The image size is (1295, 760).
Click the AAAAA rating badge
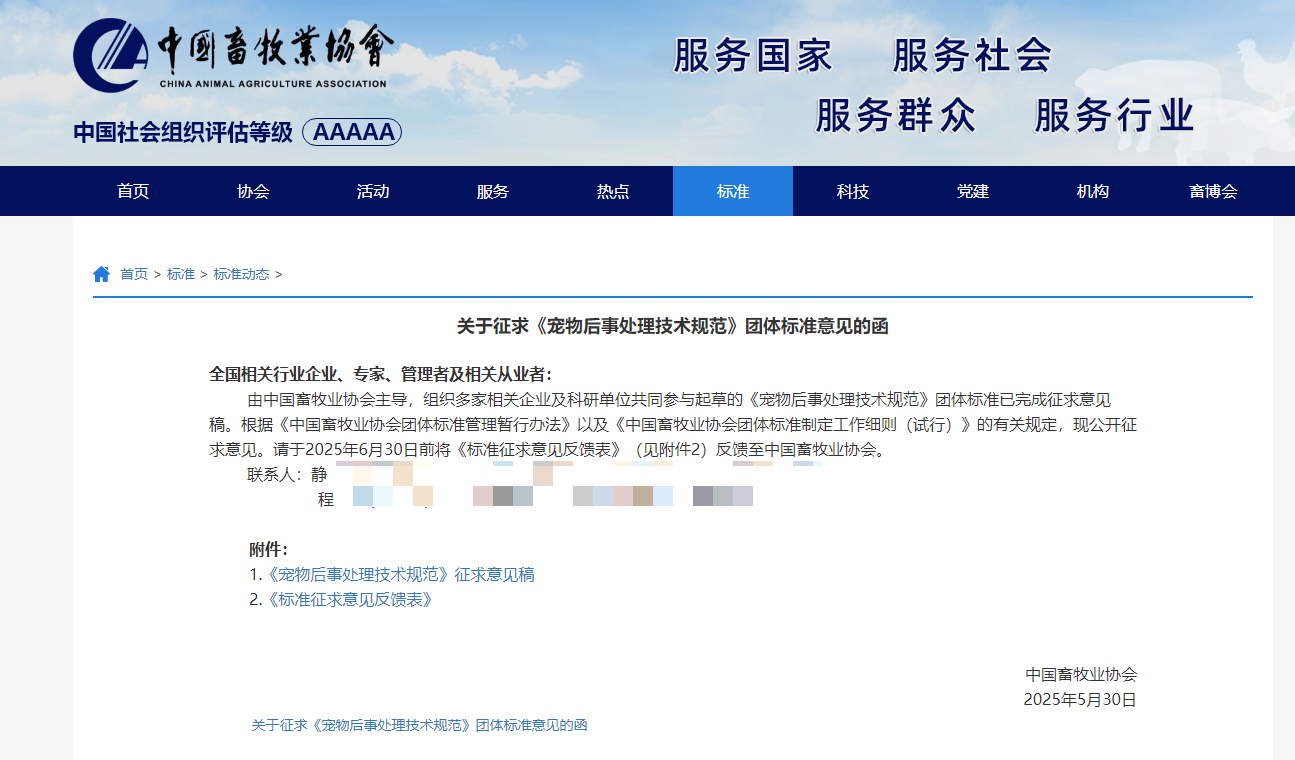352,131
